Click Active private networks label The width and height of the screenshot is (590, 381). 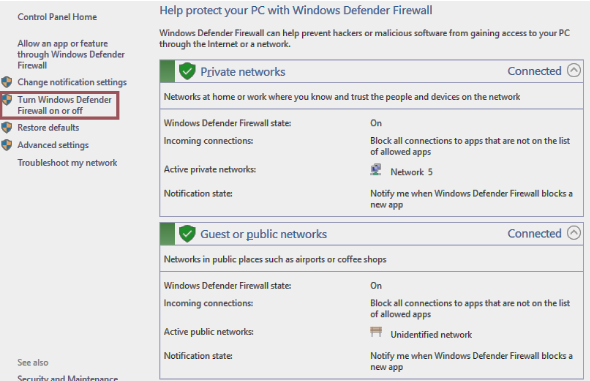pos(210,170)
